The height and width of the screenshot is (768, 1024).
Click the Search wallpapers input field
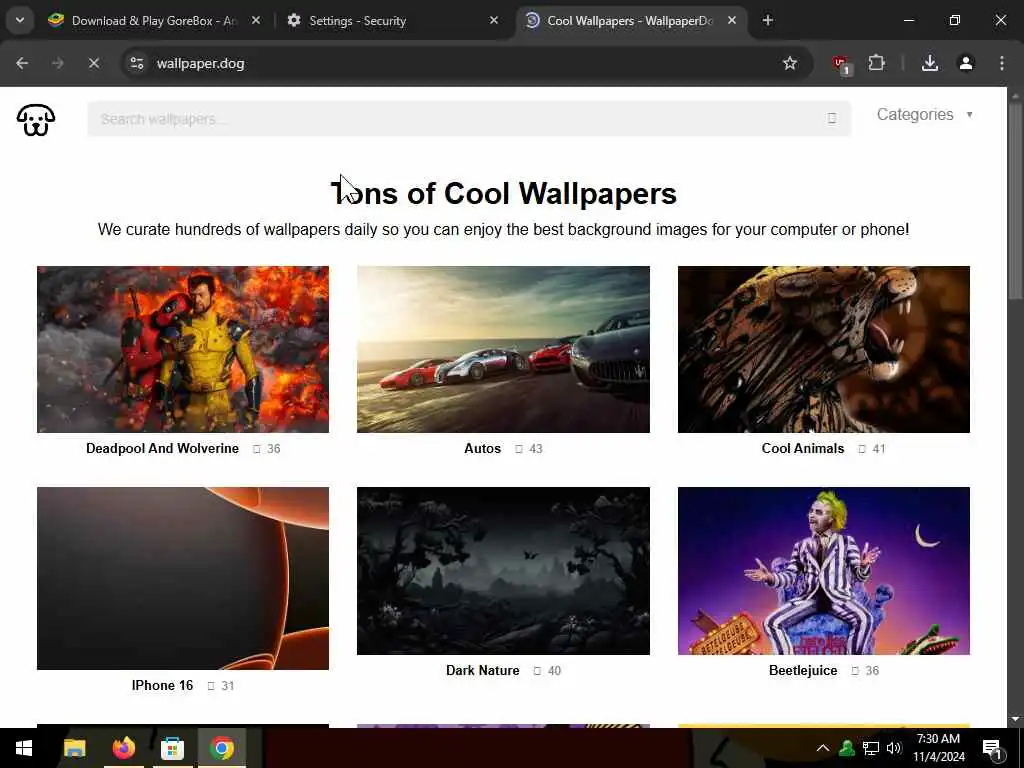469,119
